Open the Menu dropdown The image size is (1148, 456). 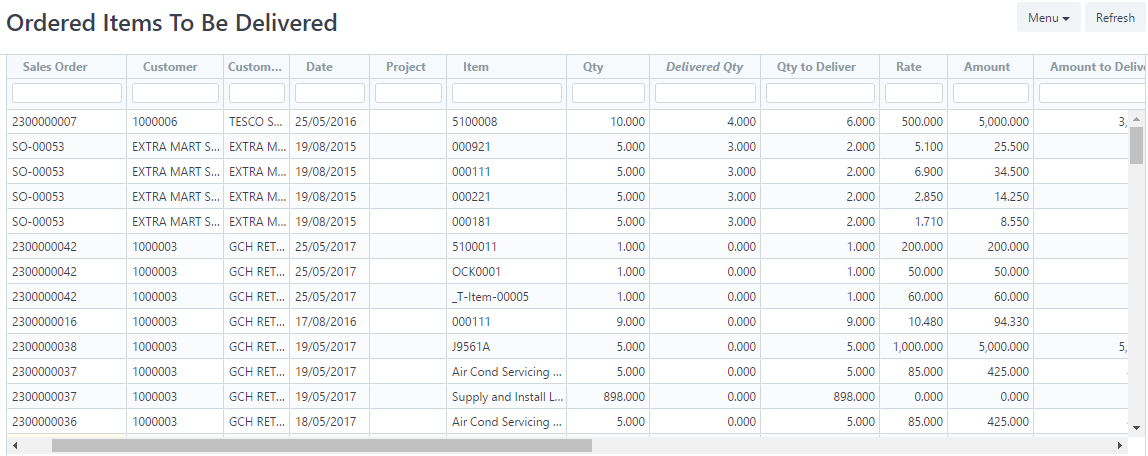1049,18
